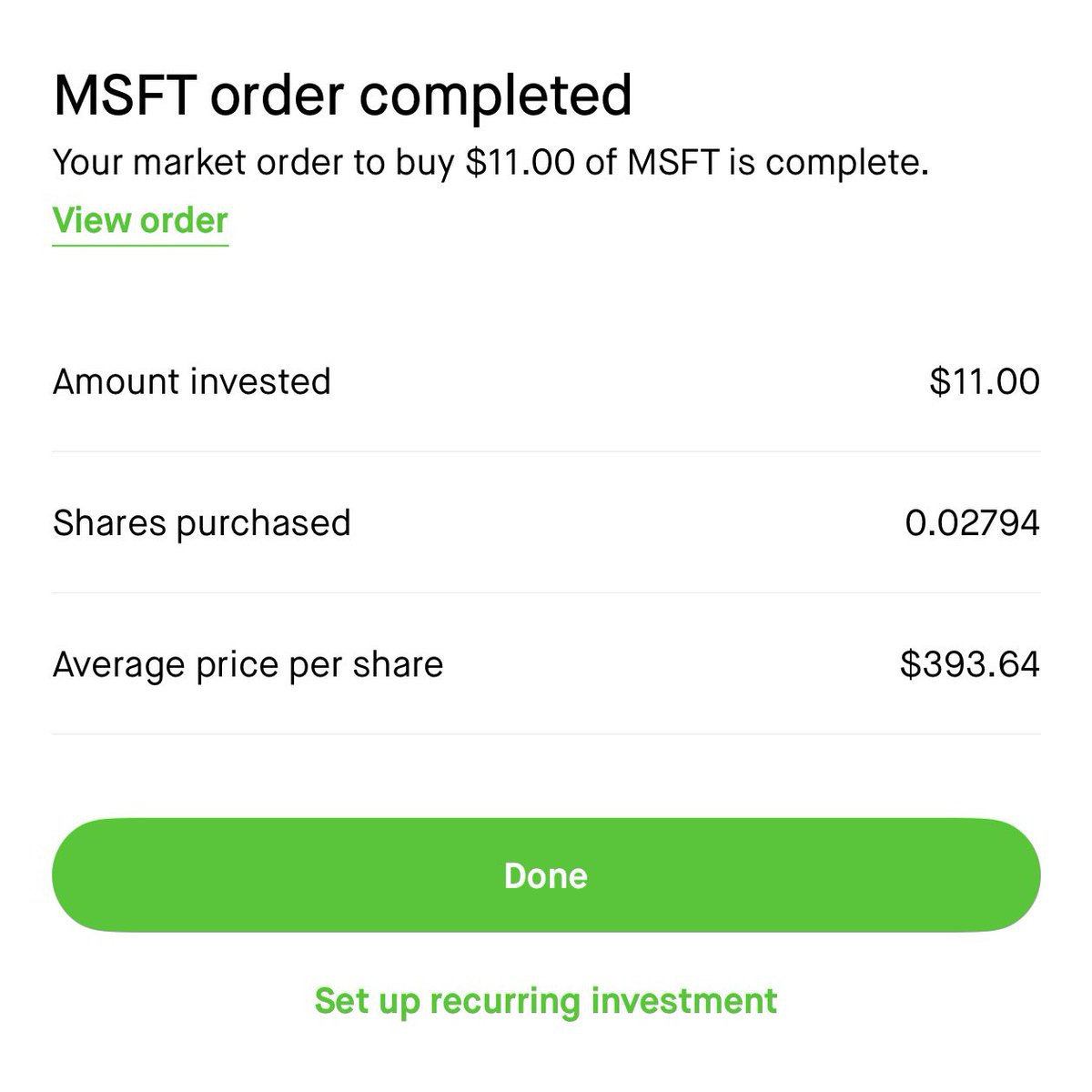Click the MSFT ticker in the heading
The height and width of the screenshot is (1092, 1092).
pos(125,96)
